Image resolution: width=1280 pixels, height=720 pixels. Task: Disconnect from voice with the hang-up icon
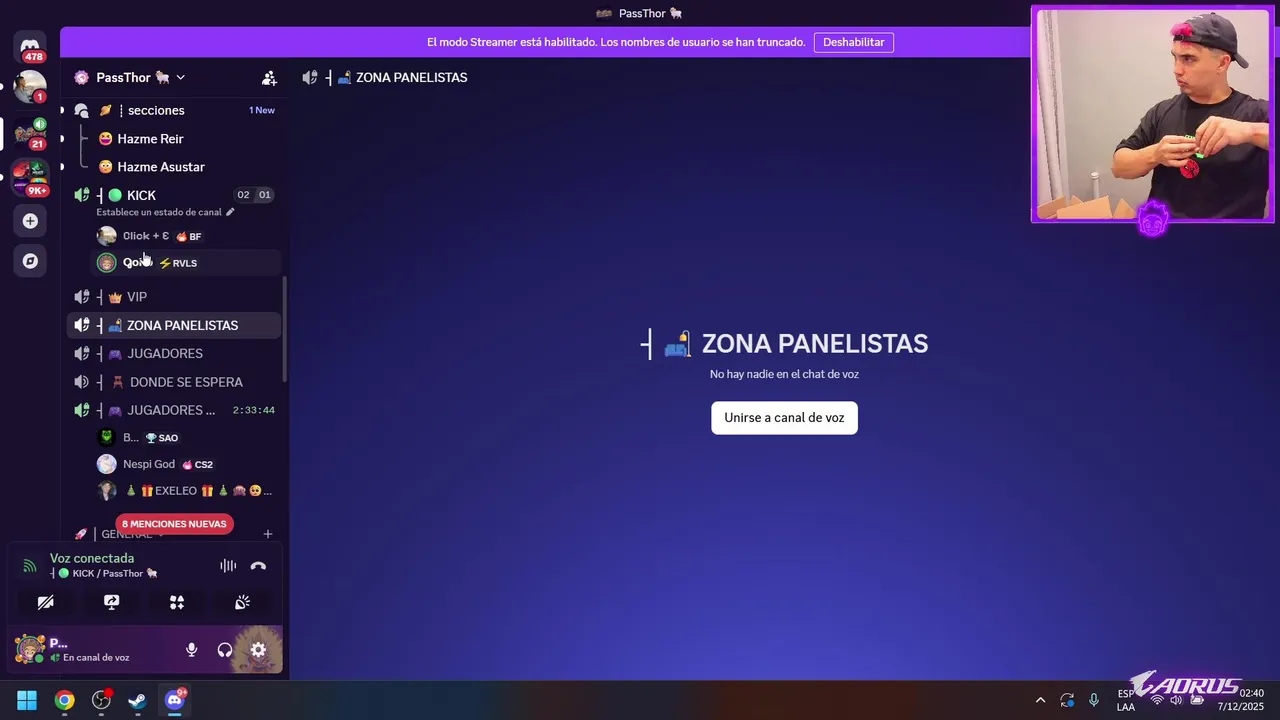(258, 566)
